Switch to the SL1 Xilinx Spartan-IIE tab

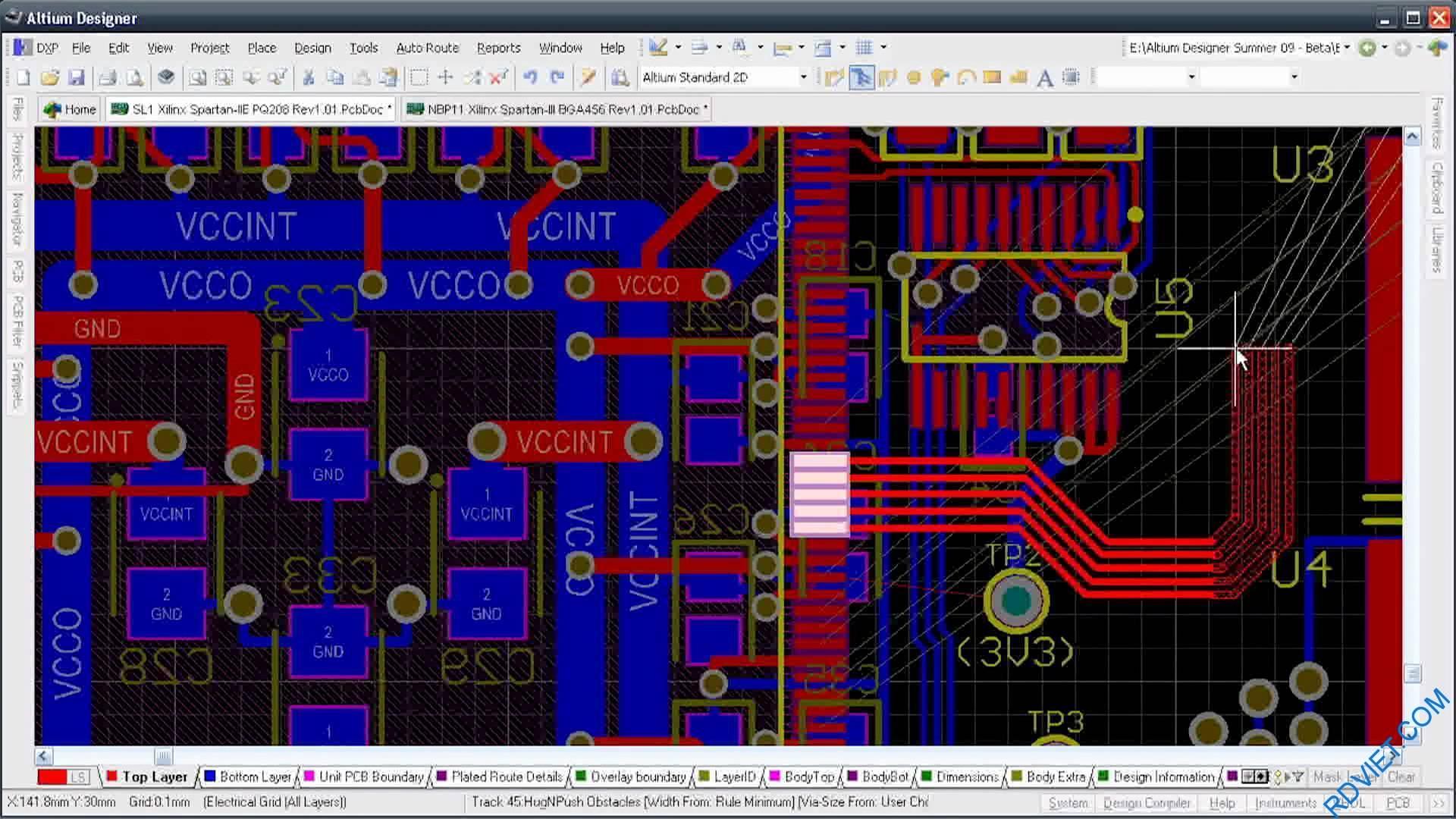point(250,109)
